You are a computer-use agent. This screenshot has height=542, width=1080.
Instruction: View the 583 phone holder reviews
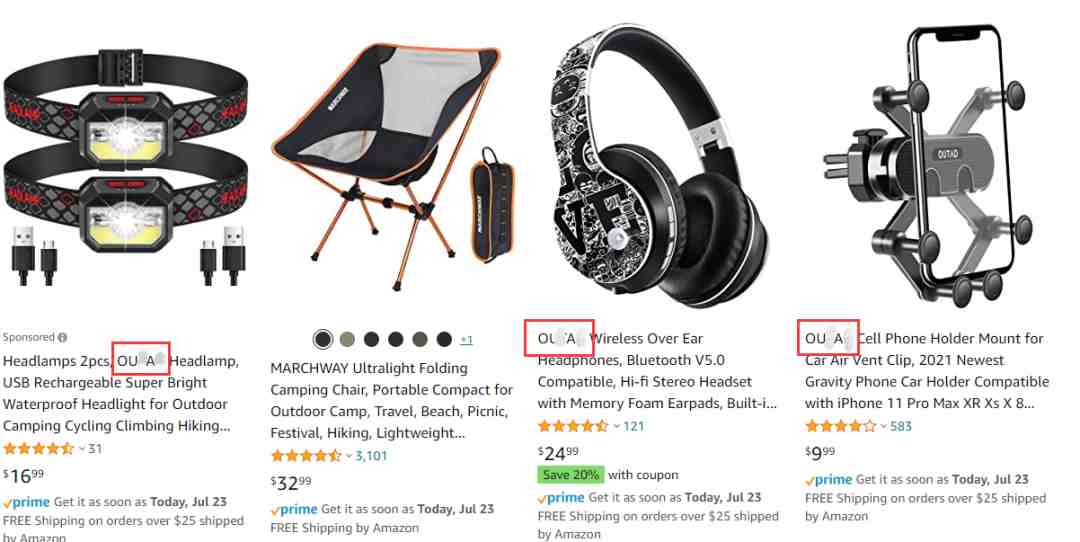click(x=901, y=426)
